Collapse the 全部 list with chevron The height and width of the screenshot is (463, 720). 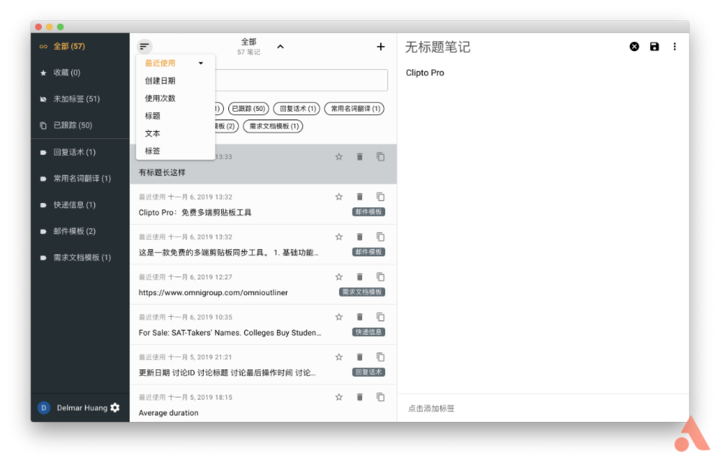pyautogui.click(x=280, y=46)
